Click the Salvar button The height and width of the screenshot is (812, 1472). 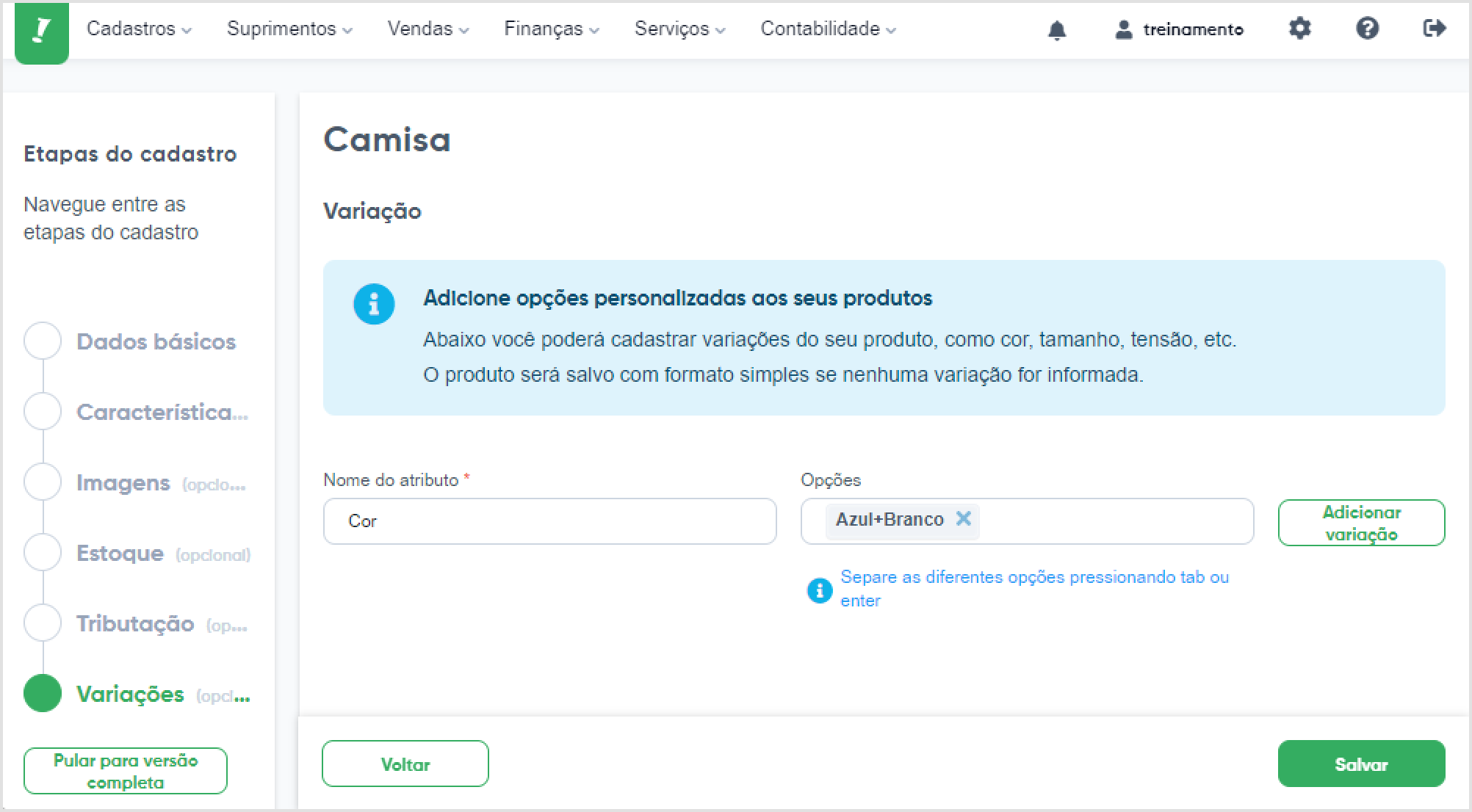tap(1361, 764)
